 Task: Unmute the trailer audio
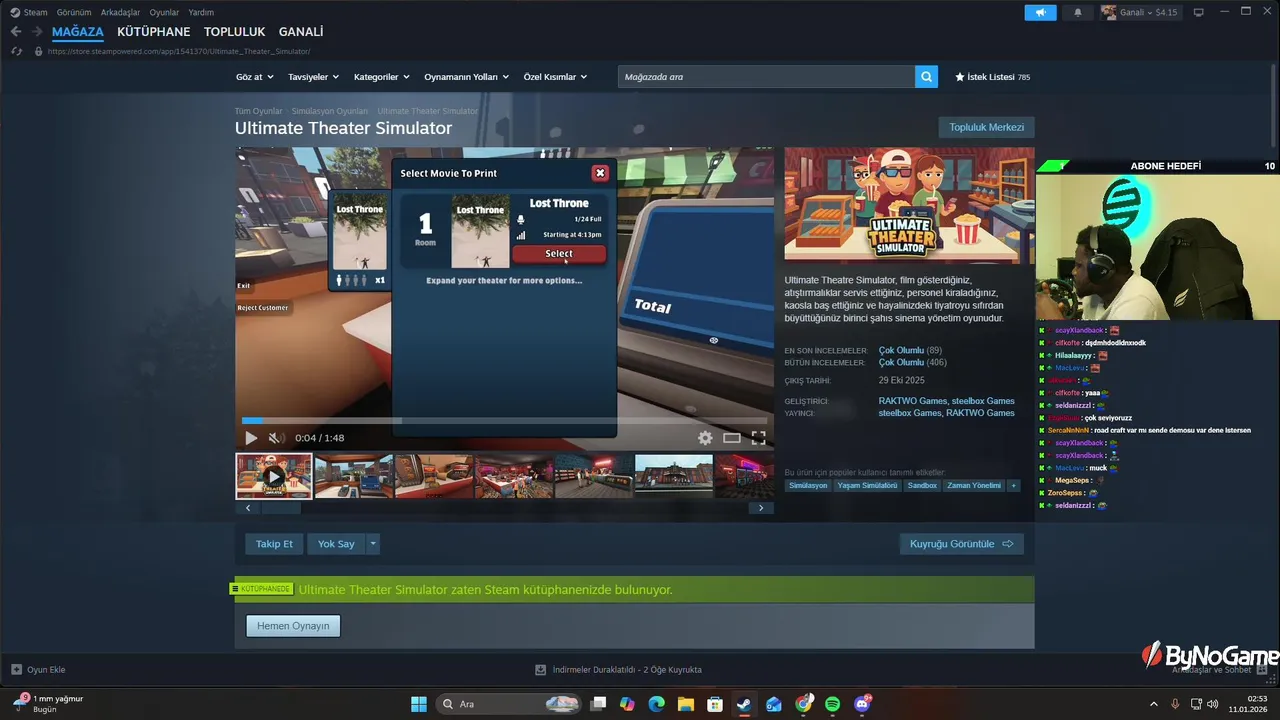click(276, 438)
